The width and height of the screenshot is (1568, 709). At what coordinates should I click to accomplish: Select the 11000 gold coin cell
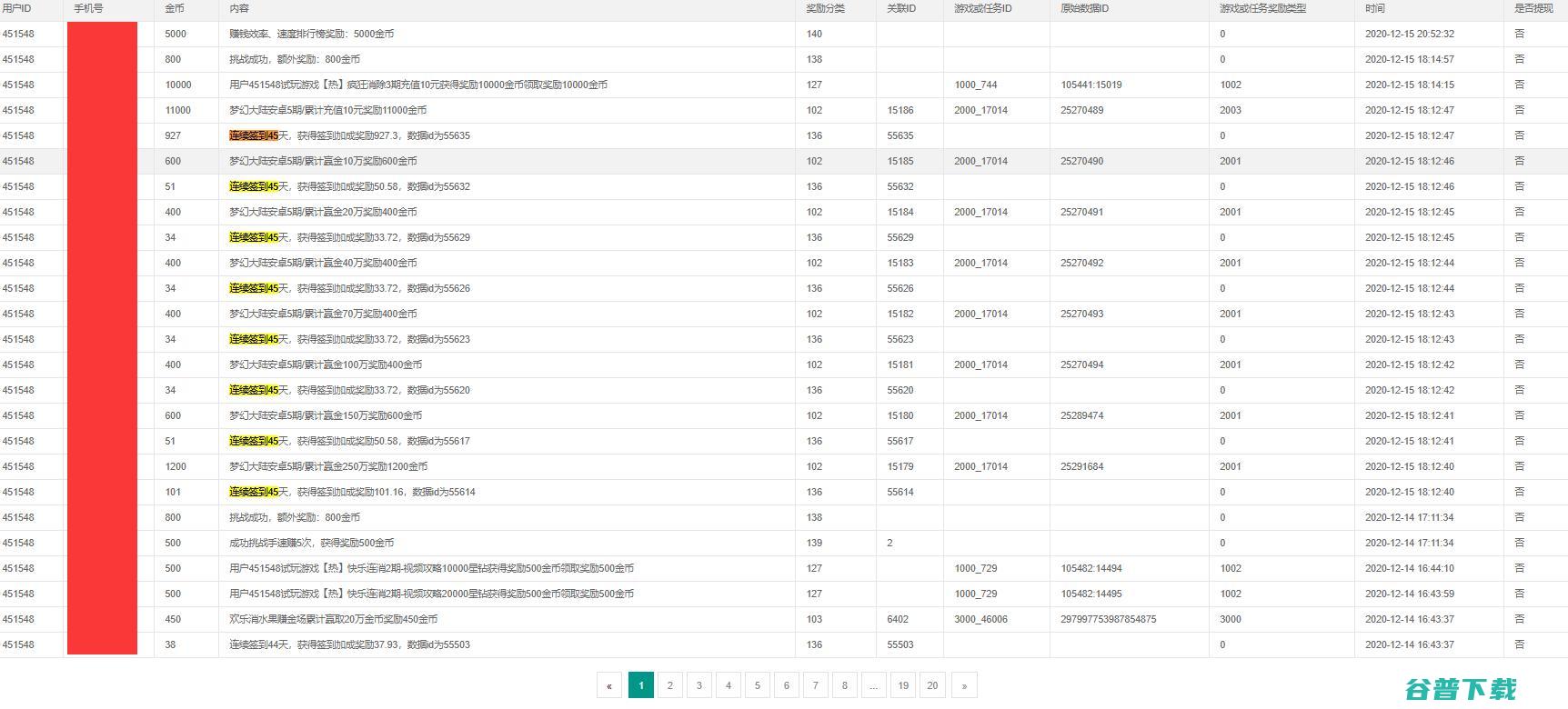(x=178, y=110)
